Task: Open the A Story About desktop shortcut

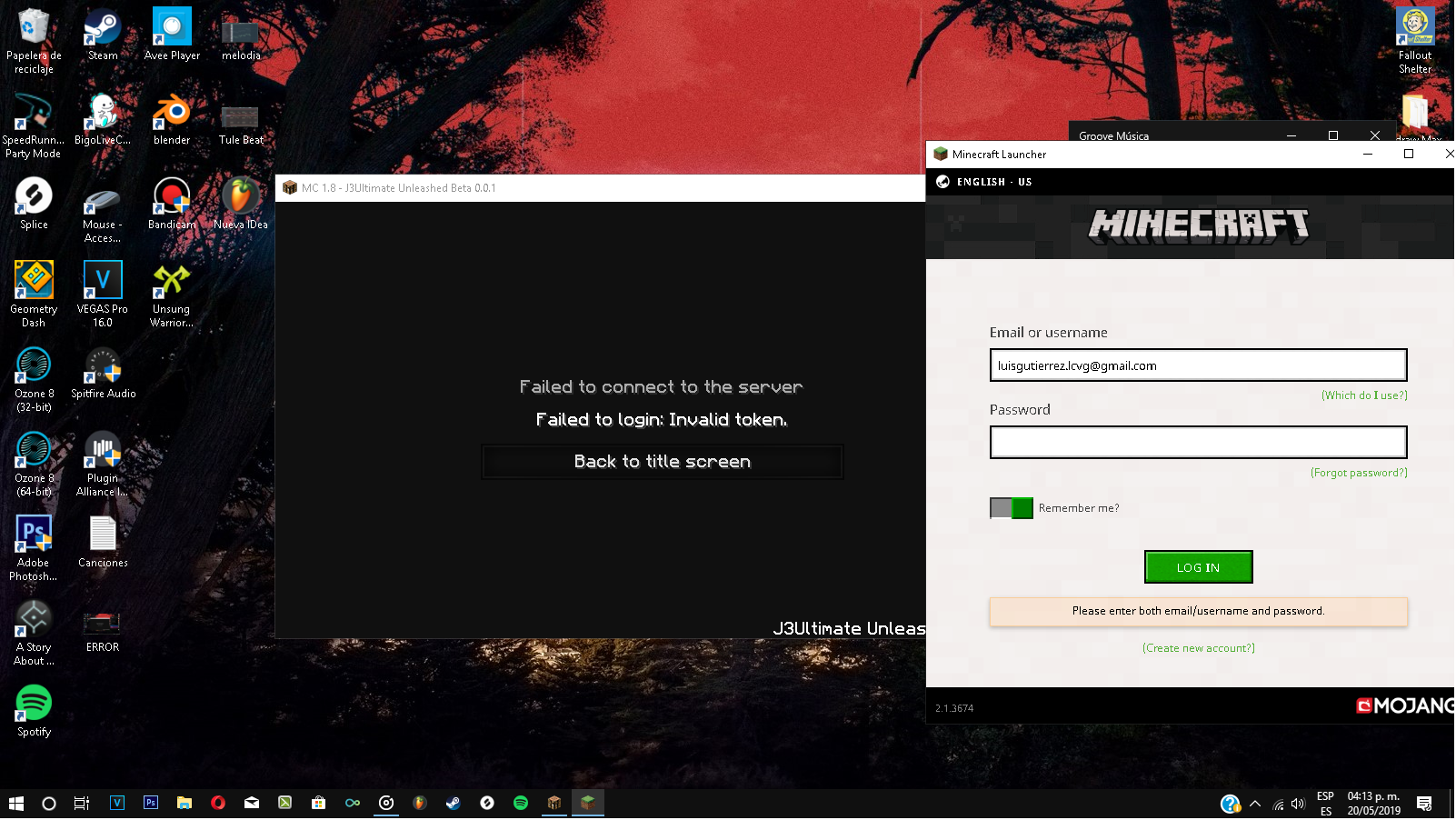Action: pyautogui.click(x=34, y=633)
